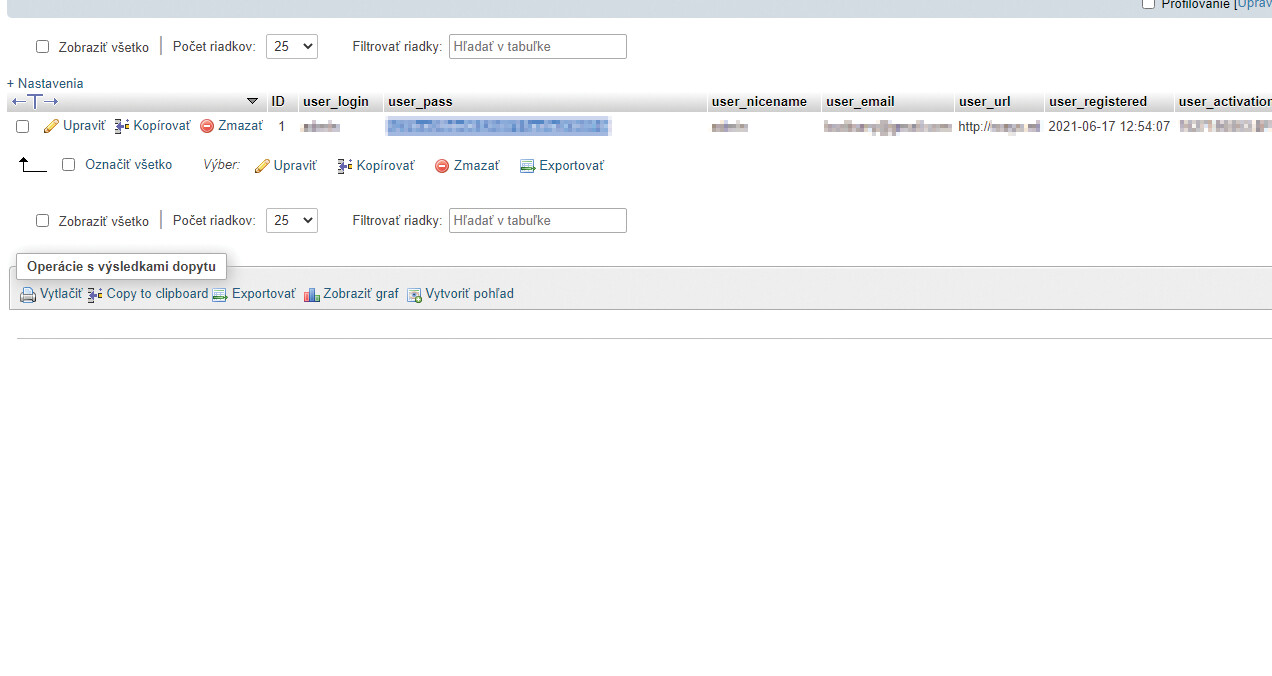Click the Vytvoriť pohľad icon

click(x=414, y=295)
